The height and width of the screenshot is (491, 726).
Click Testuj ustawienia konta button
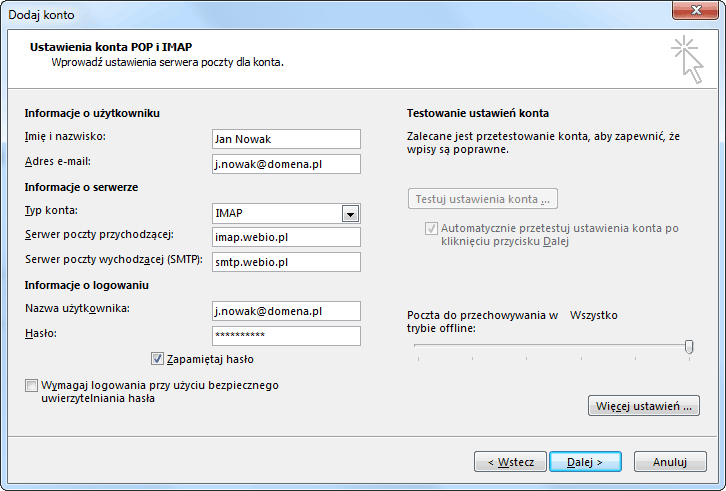pos(482,199)
